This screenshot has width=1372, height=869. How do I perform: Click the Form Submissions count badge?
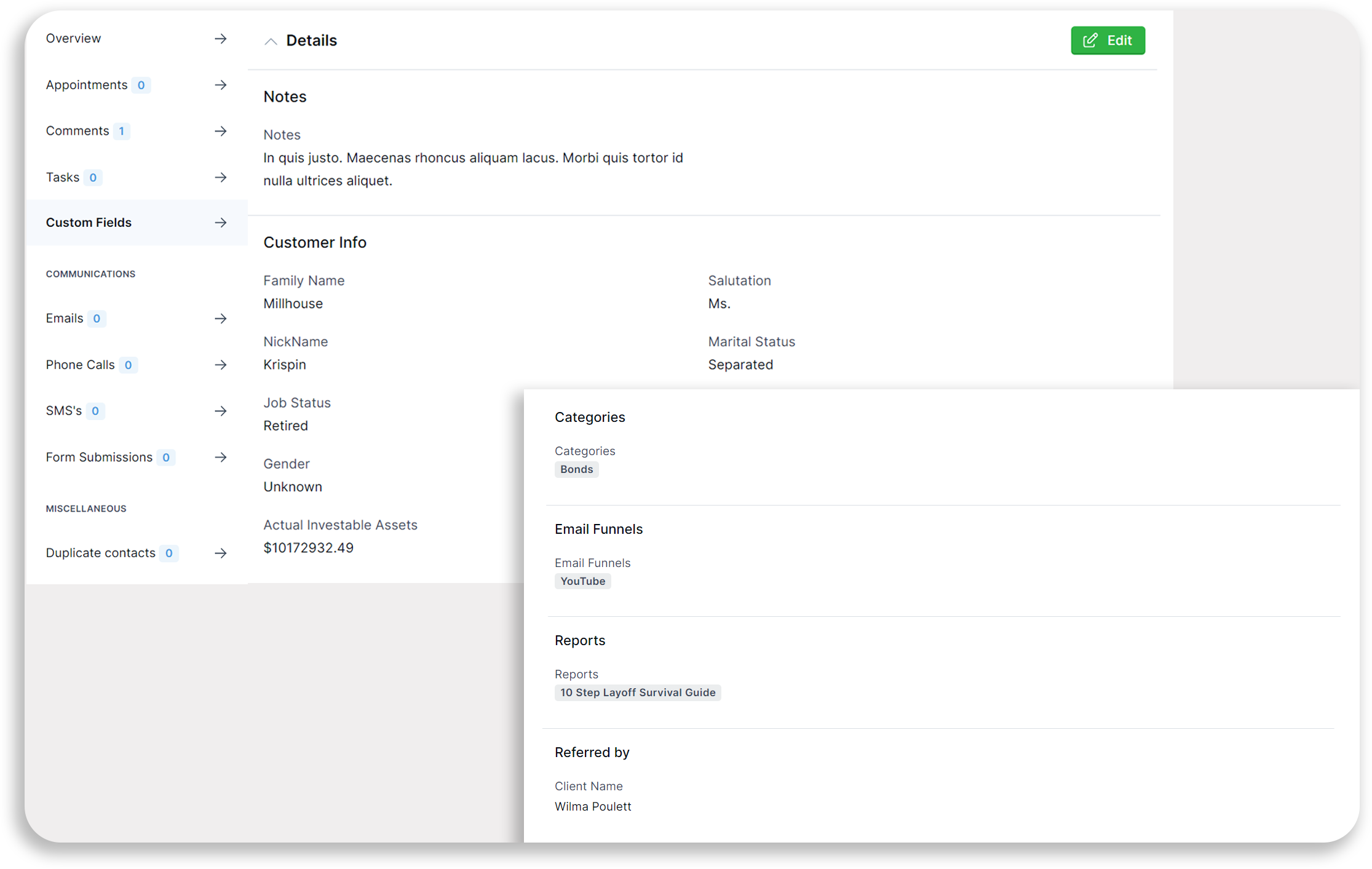pos(166,457)
